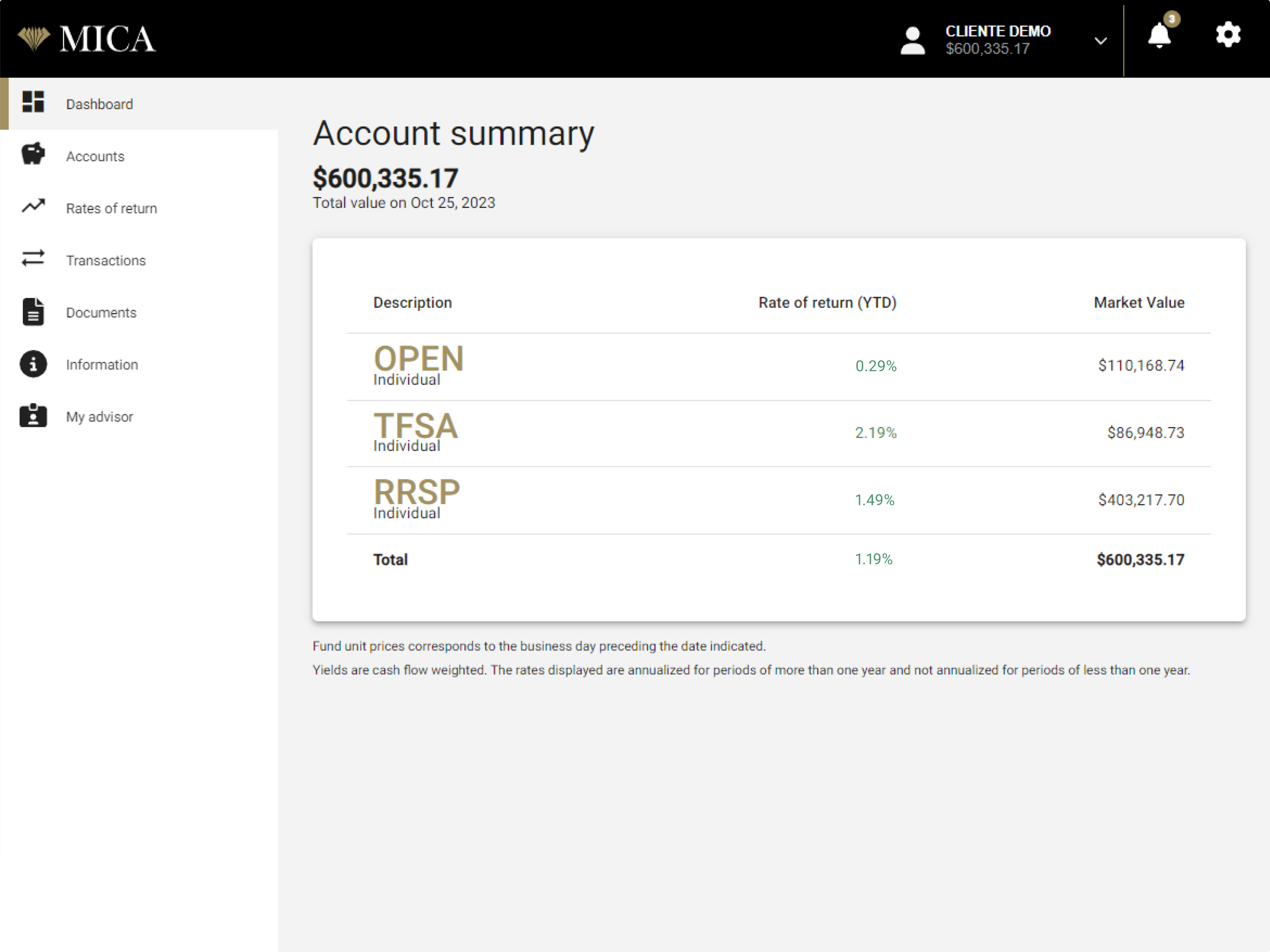Click the Total row label
This screenshot has height=952, width=1270.
click(x=390, y=560)
